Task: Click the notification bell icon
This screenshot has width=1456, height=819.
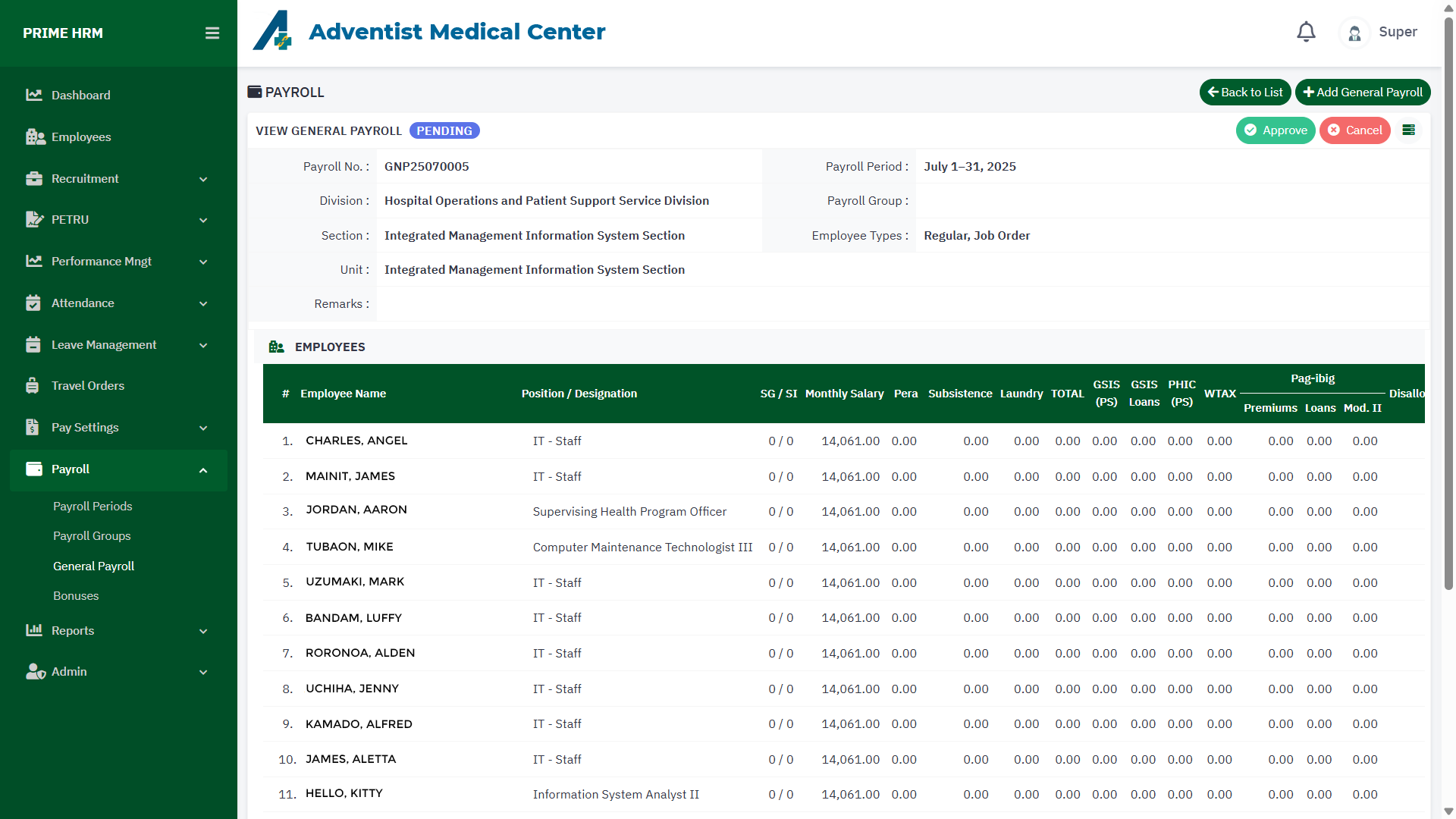Action: [x=1306, y=32]
